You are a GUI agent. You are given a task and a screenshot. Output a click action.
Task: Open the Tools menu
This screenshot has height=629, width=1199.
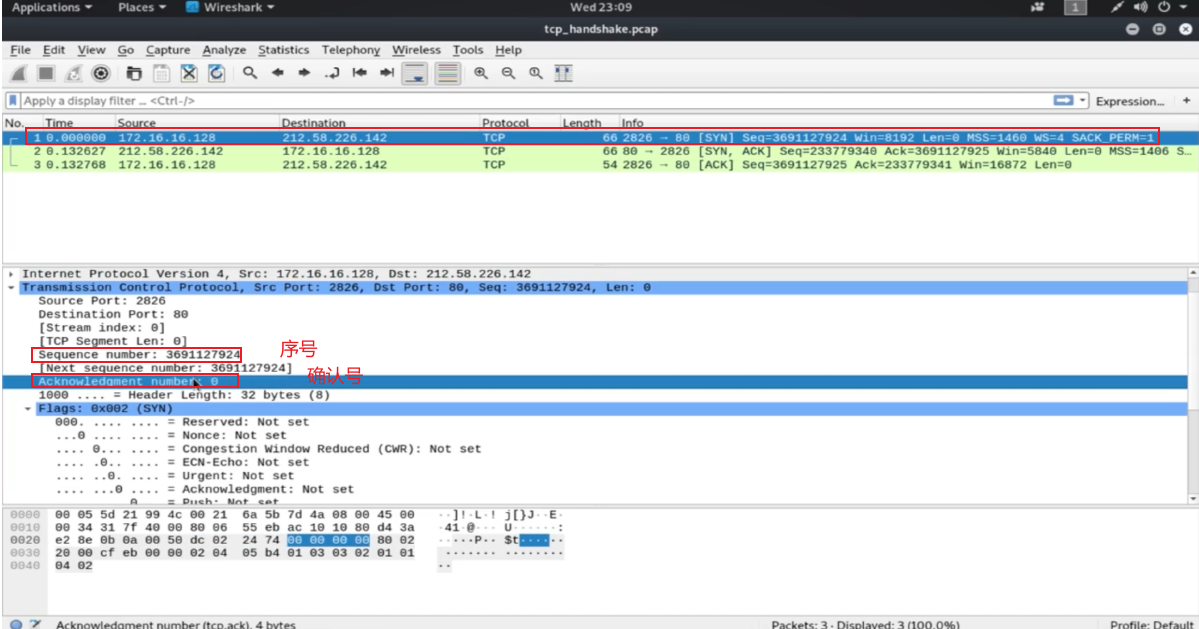(x=468, y=50)
